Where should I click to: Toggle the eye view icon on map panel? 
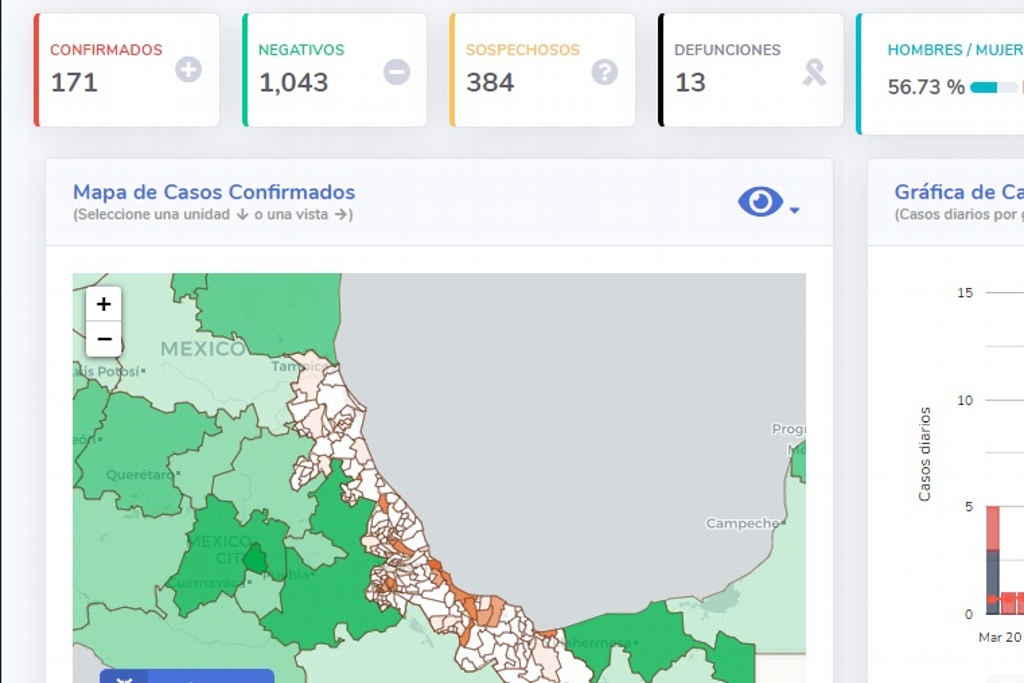760,203
